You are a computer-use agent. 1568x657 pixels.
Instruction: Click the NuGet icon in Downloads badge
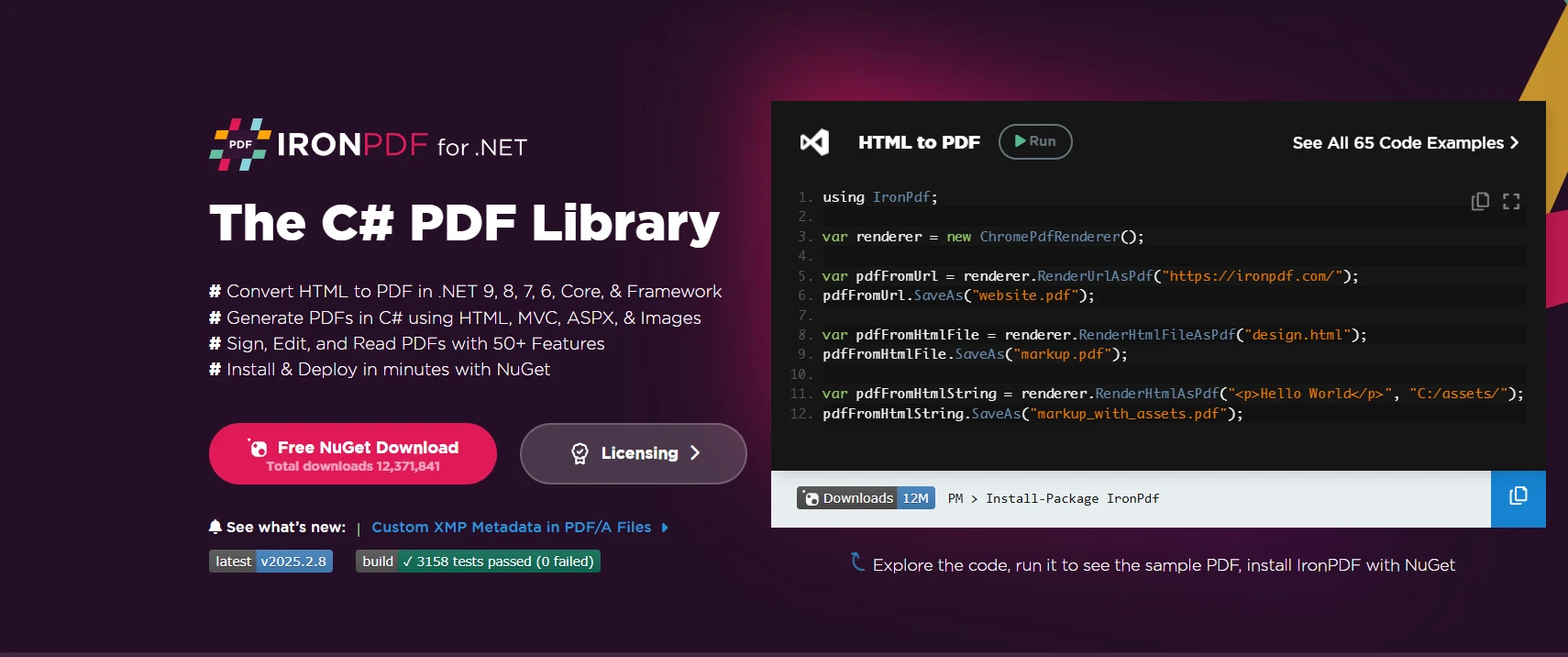tap(811, 498)
